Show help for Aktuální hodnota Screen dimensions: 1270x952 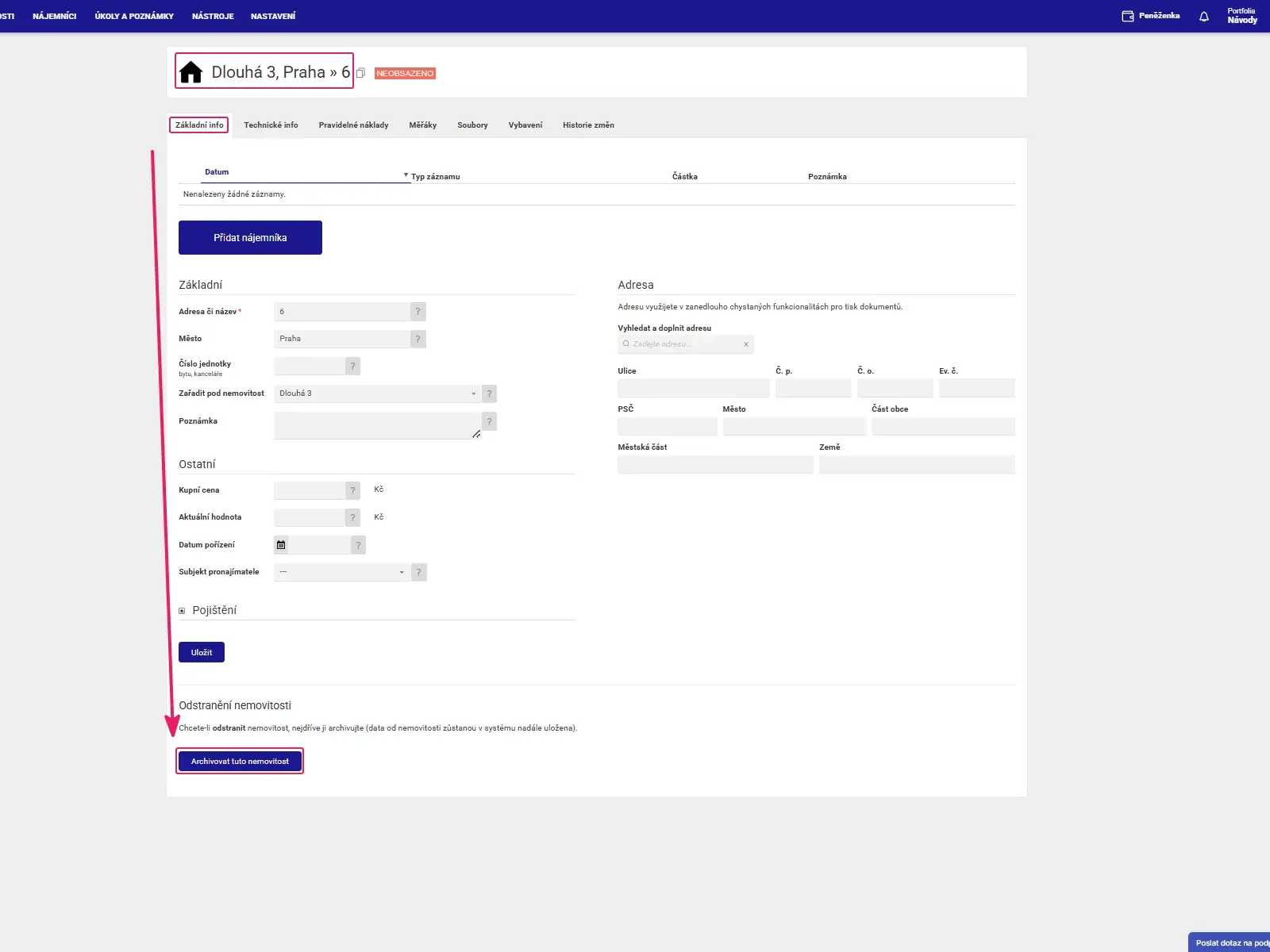tap(353, 517)
